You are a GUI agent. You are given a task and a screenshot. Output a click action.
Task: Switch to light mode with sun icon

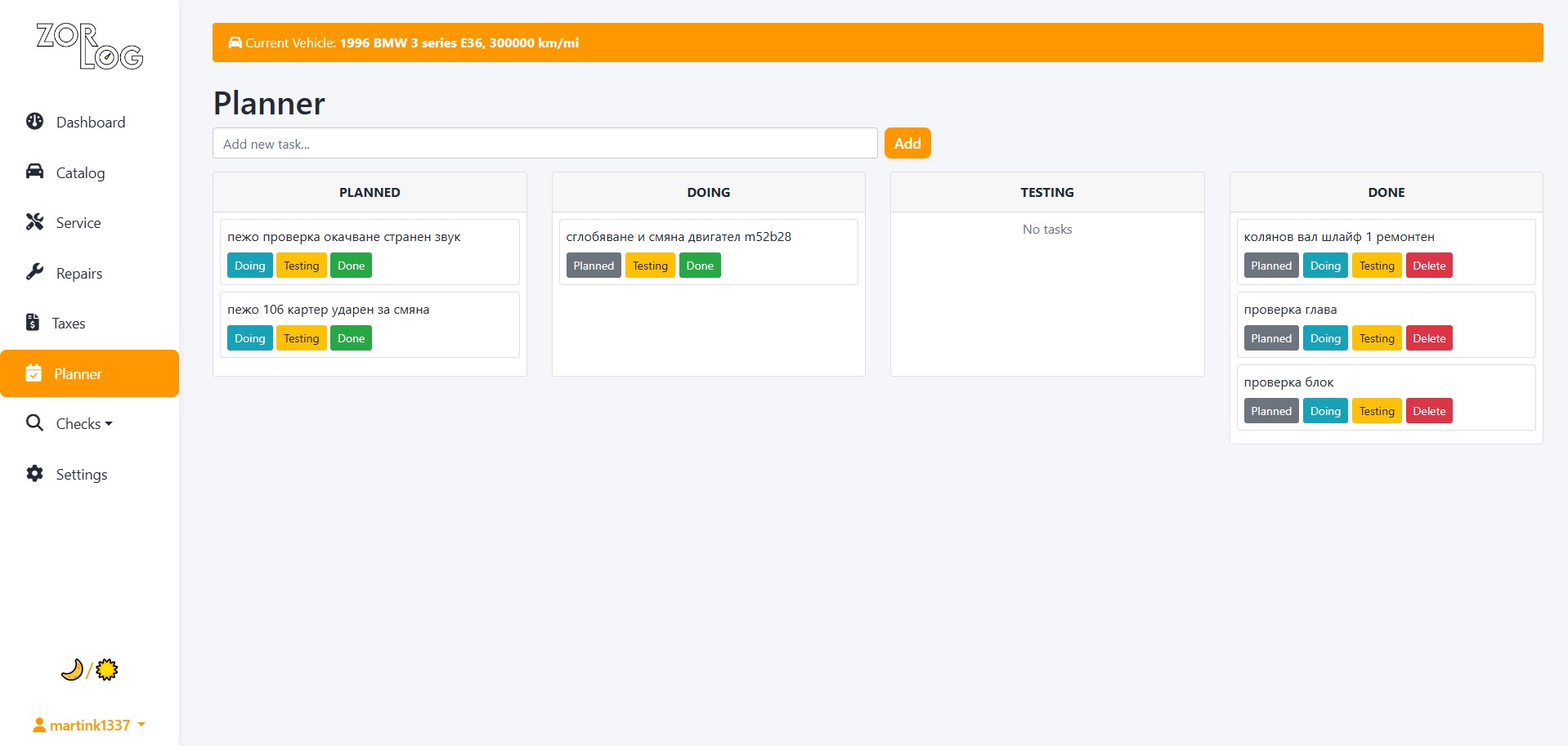(107, 670)
